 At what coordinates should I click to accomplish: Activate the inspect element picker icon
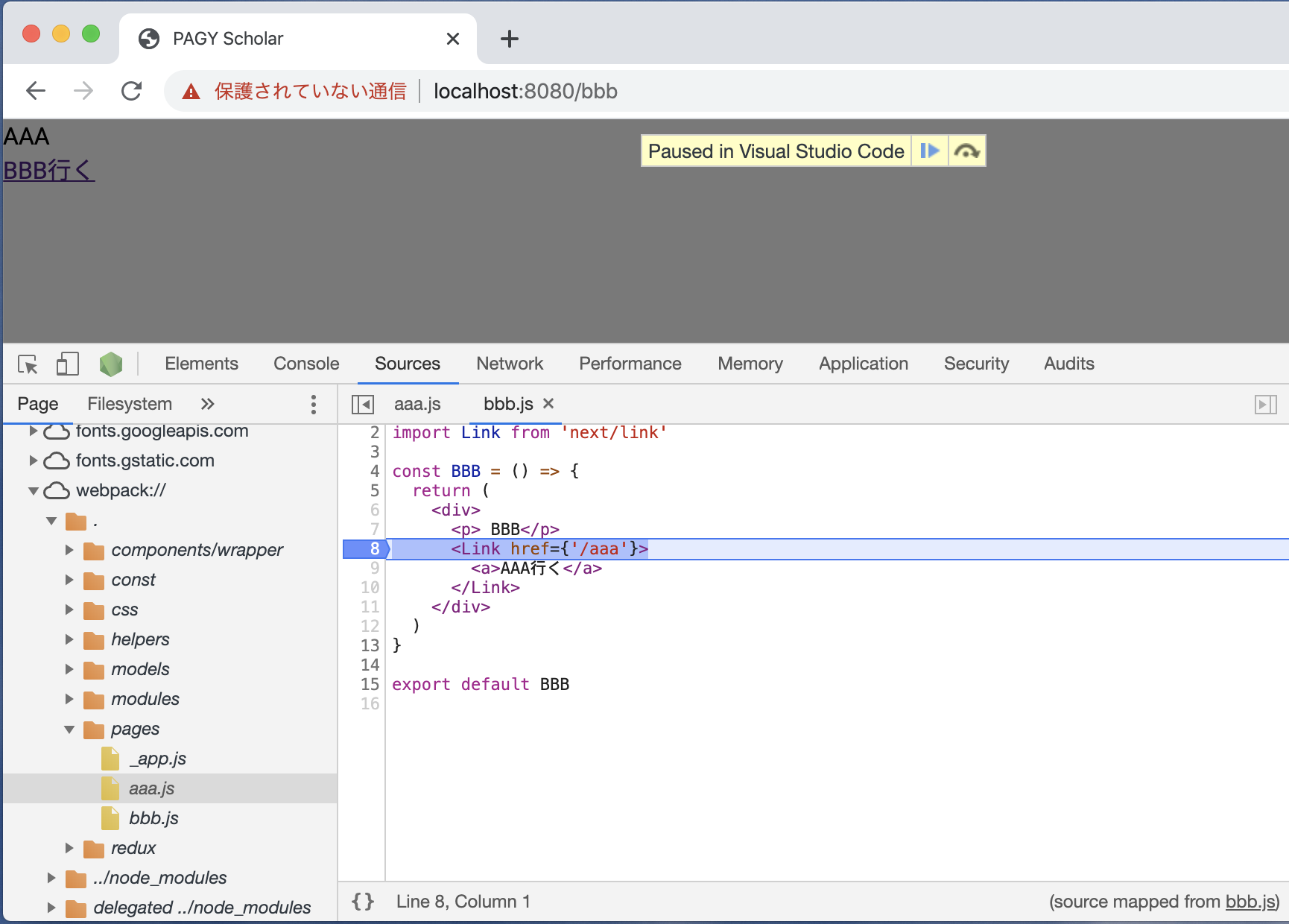click(28, 364)
